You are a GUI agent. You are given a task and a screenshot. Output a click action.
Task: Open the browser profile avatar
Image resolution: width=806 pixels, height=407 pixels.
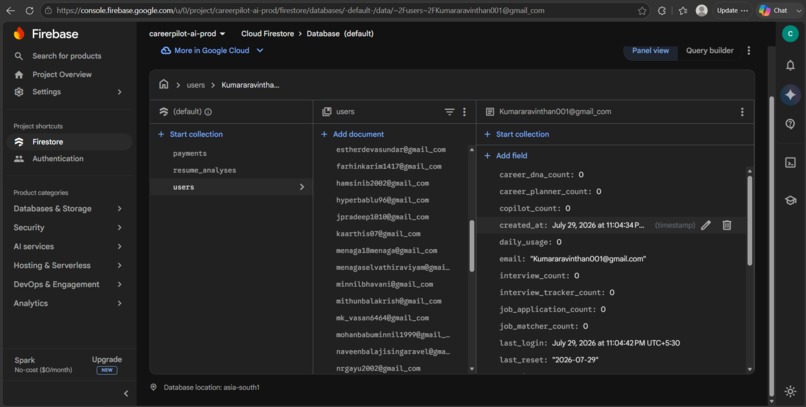point(701,10)
